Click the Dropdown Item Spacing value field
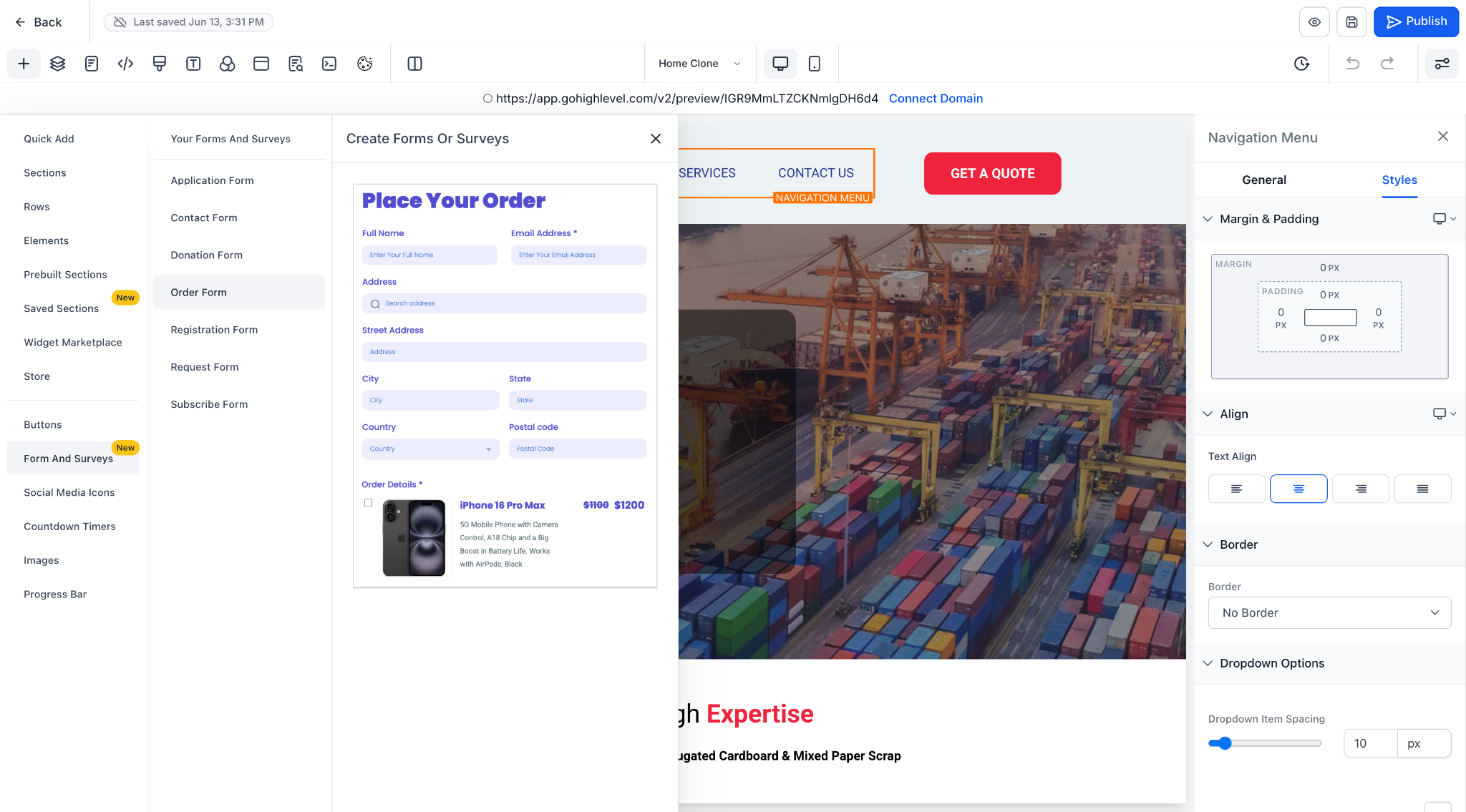 (x=1370, y=743)
